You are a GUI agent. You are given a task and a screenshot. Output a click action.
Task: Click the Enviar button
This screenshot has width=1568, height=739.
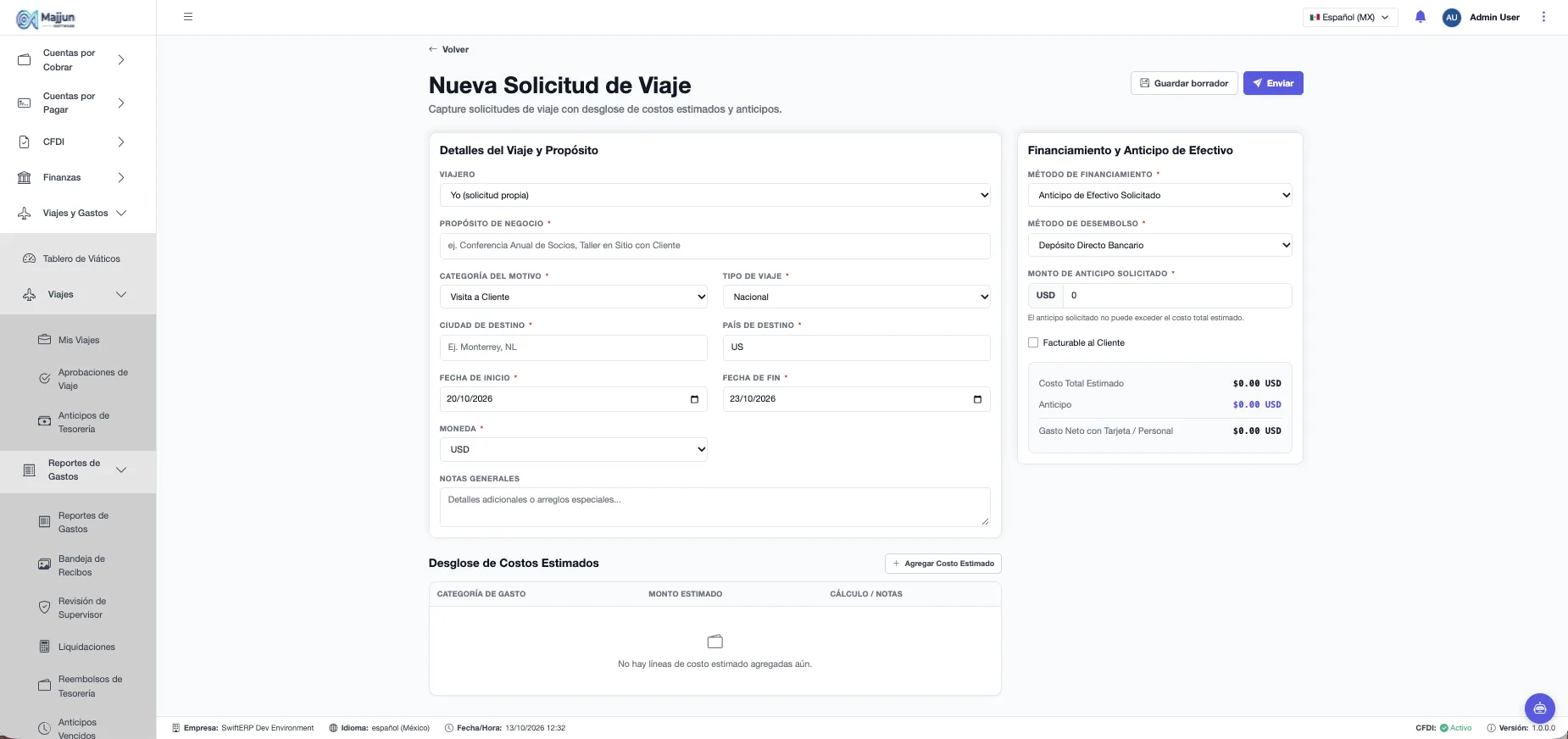click(x=1273, y=83)
